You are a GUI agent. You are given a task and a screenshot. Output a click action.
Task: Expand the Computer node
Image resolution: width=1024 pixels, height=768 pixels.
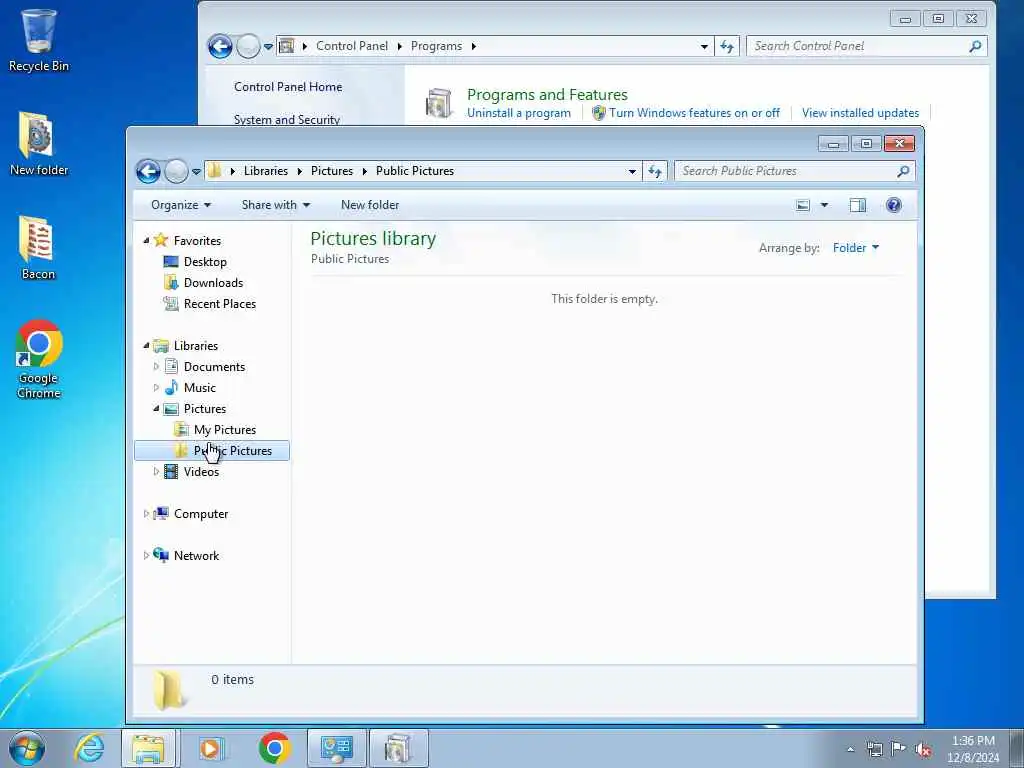pyautogui.click(x=146, y=514)
